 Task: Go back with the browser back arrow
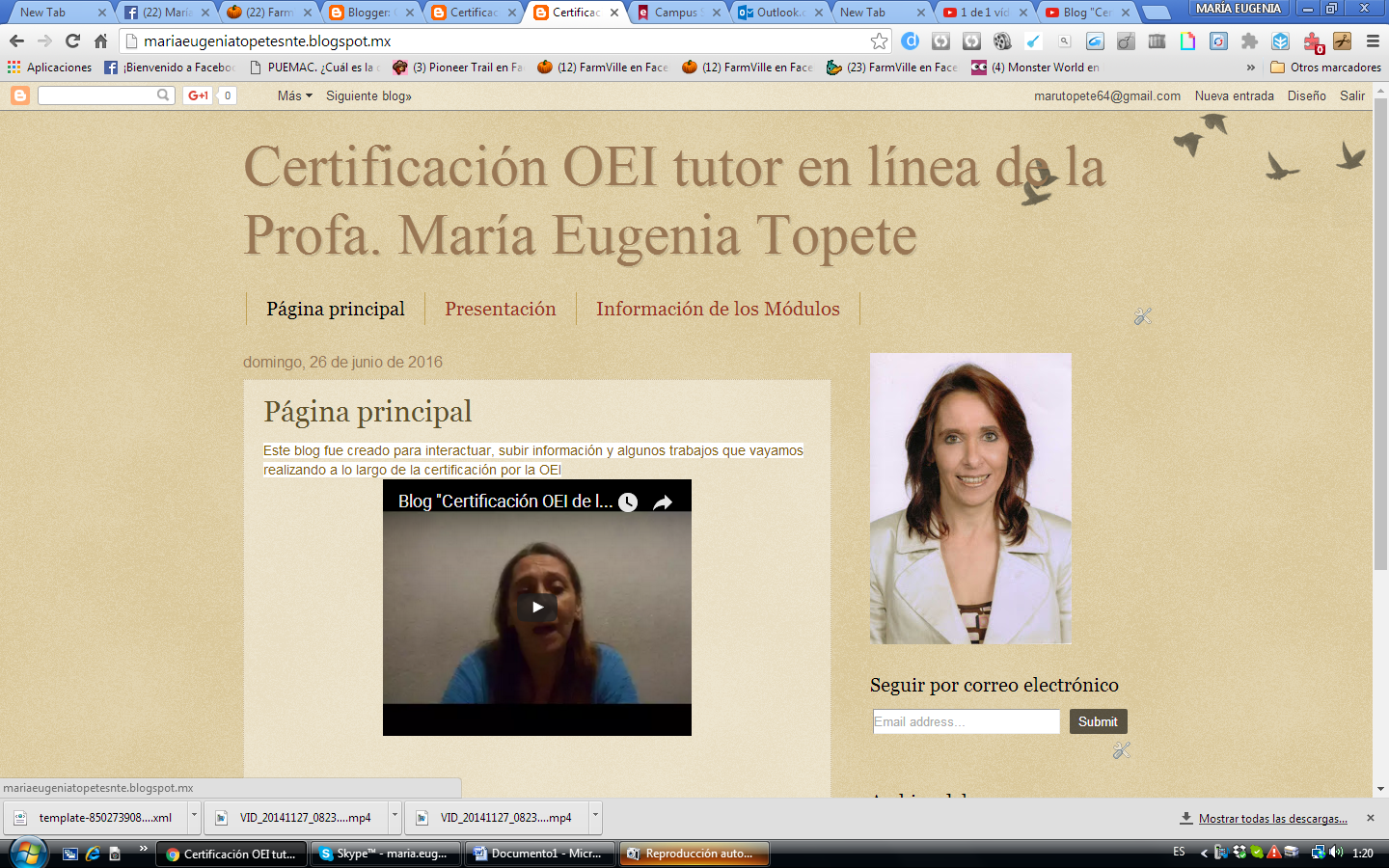click(x=16, y=41)
